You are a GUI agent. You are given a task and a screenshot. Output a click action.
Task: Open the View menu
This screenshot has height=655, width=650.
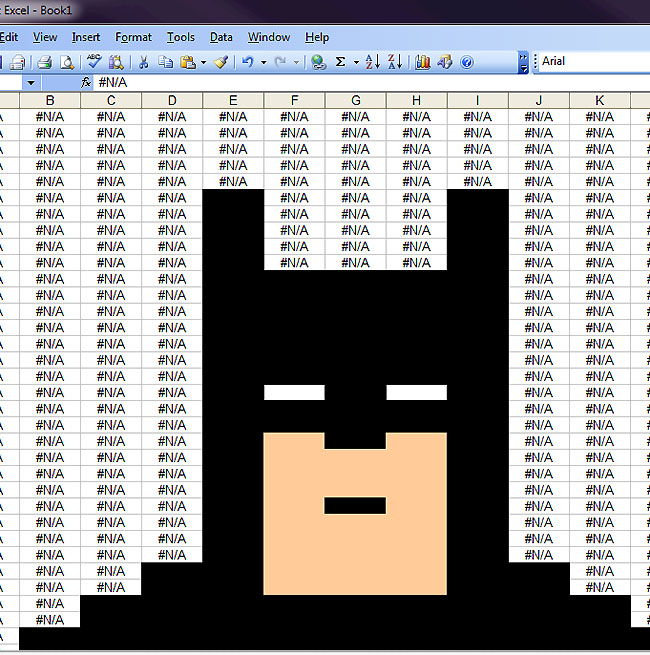(x=45, y=37)
